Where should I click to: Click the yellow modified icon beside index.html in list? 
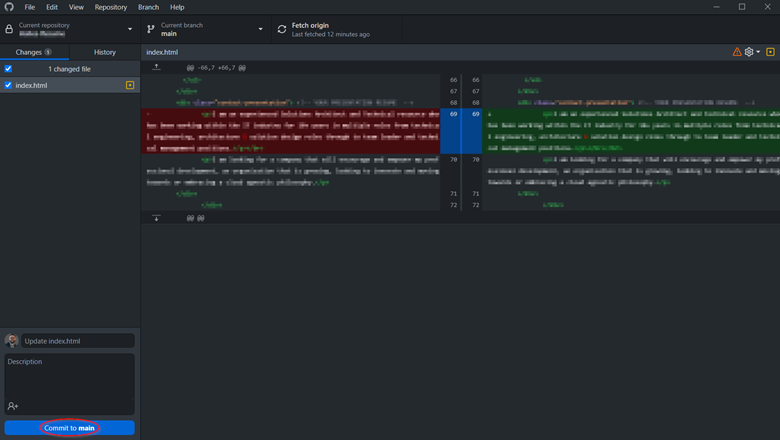(130, 86)
